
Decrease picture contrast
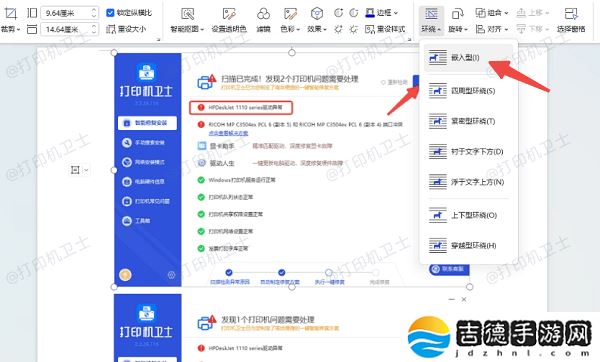[x=354, y=13]
